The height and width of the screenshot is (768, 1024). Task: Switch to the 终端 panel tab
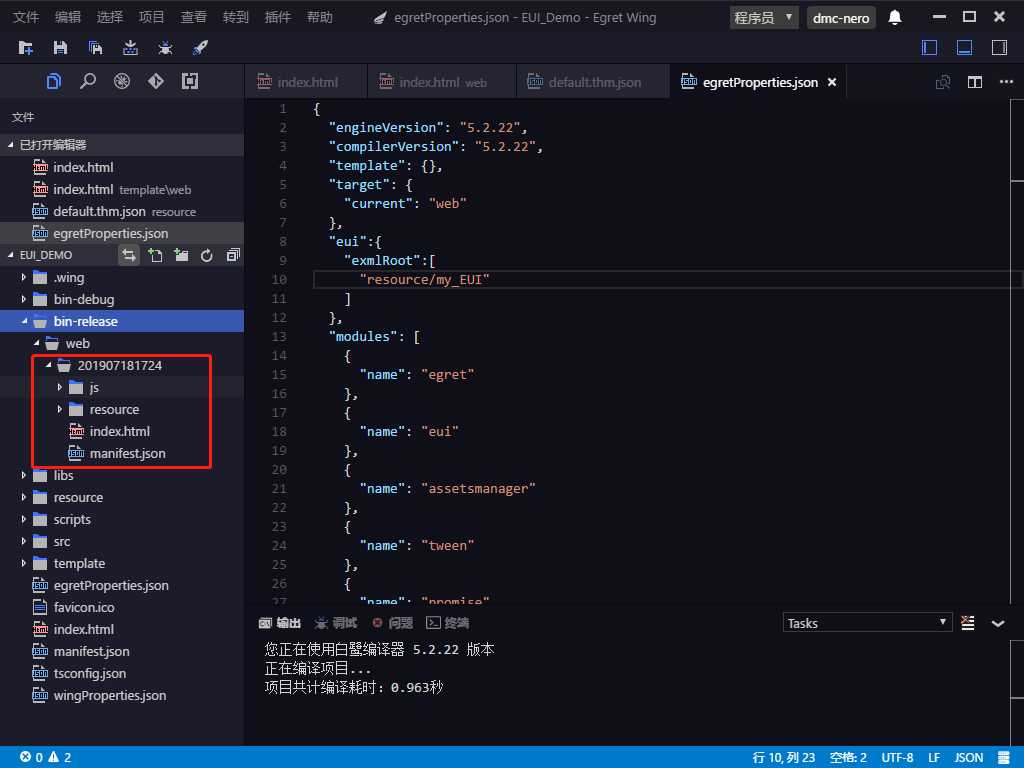(448, 623)
